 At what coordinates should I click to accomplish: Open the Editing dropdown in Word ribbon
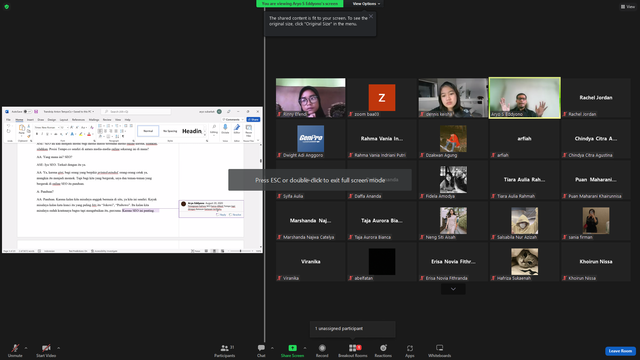(x=214, y=131)
